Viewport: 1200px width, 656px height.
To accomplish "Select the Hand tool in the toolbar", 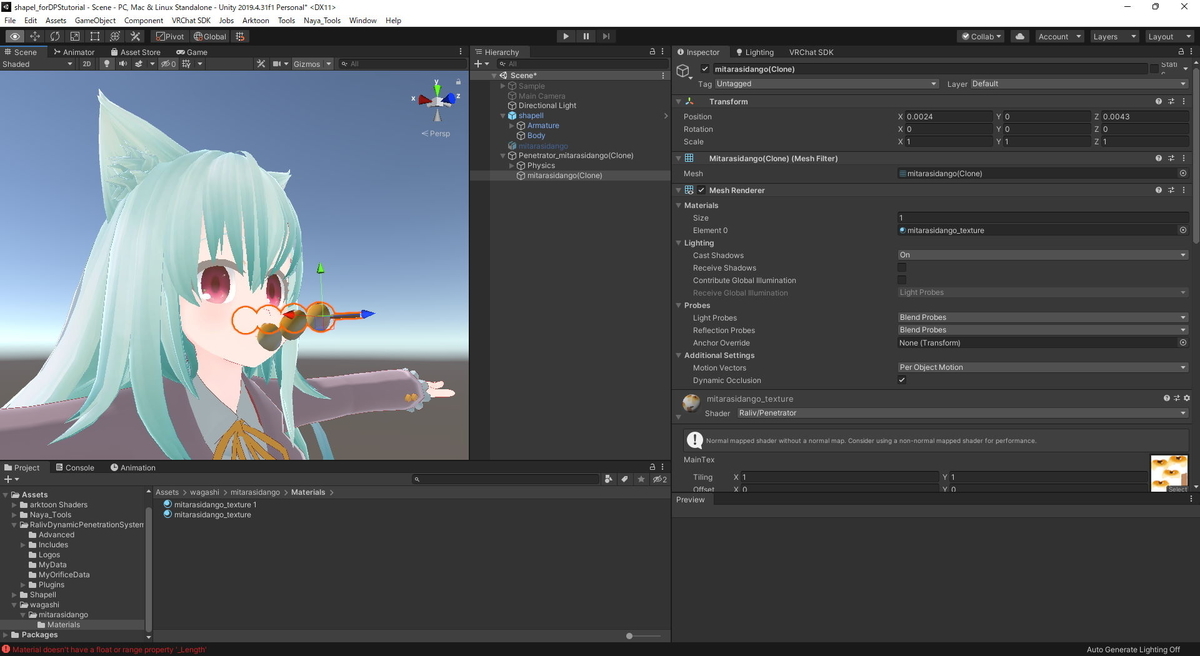I will [x=14, y=36].
